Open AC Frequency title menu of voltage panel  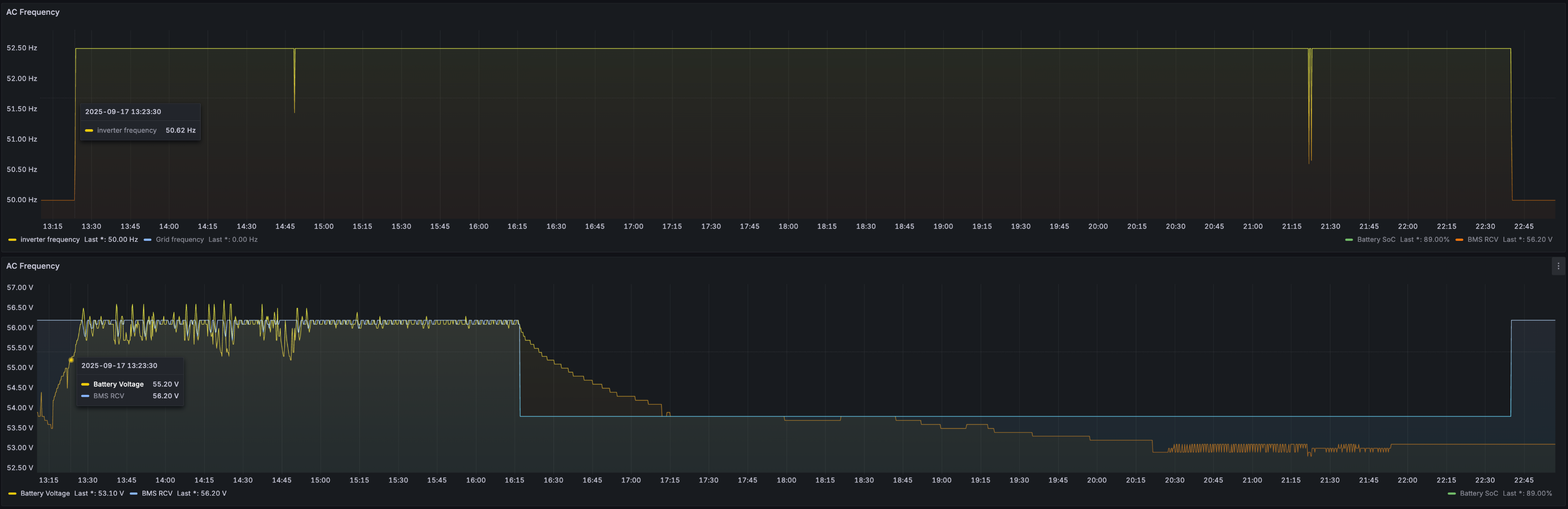click(33, 266)
